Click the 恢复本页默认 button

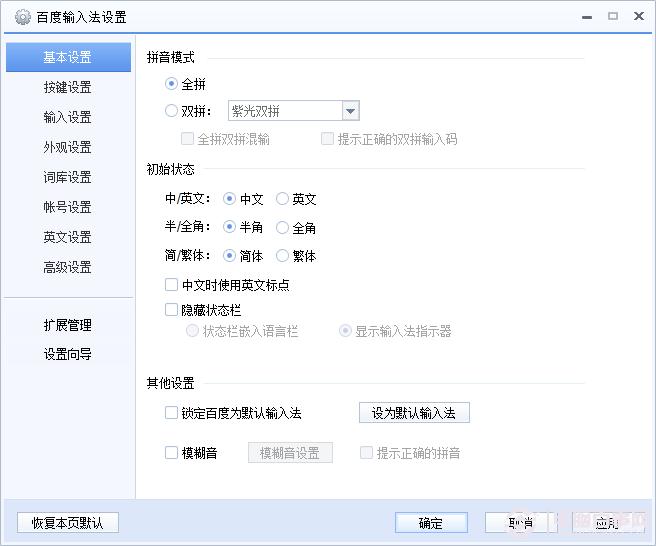click(68, 523)
